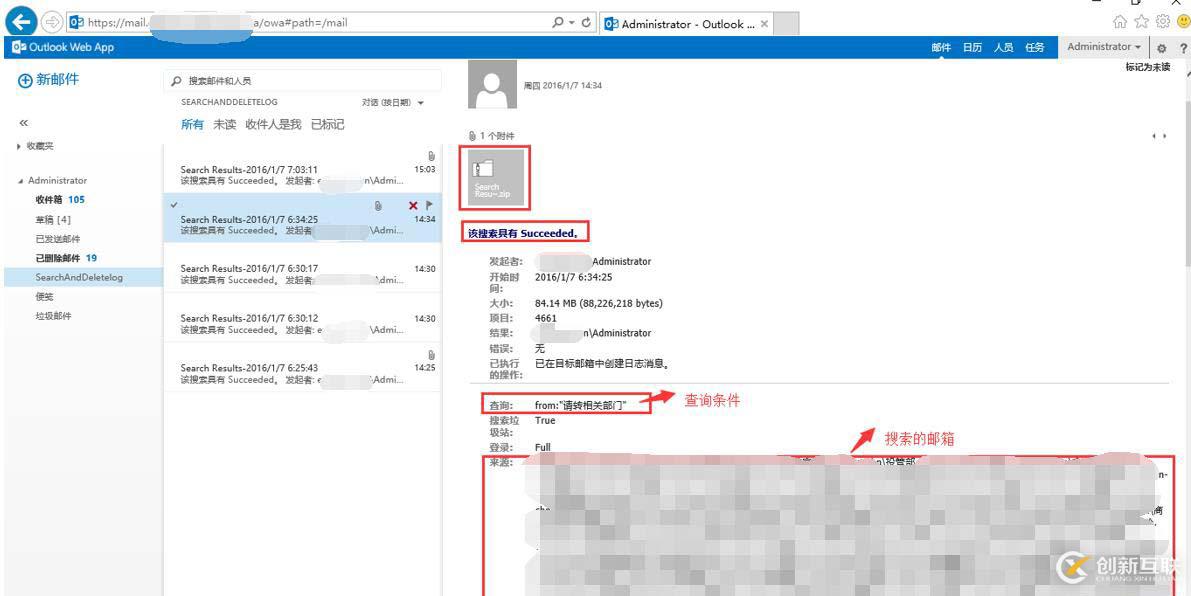This screenshot has width=1191, height=596.
Task: Click the smiley feedback icon
Action: coord(1183,22)
